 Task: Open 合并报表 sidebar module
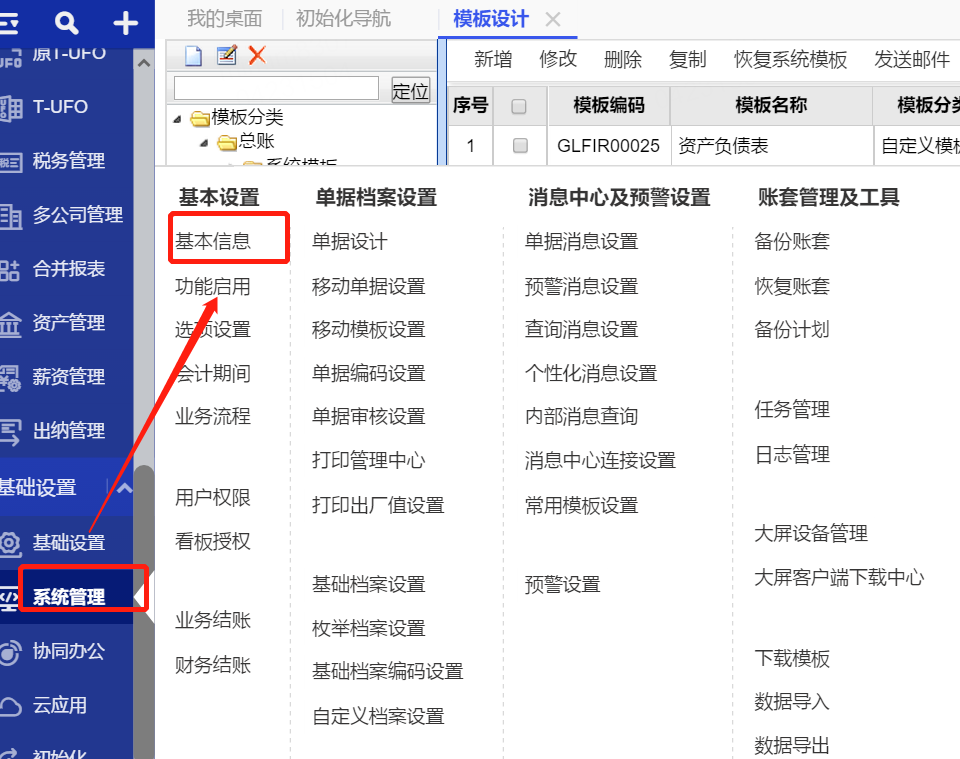point(69,269)
